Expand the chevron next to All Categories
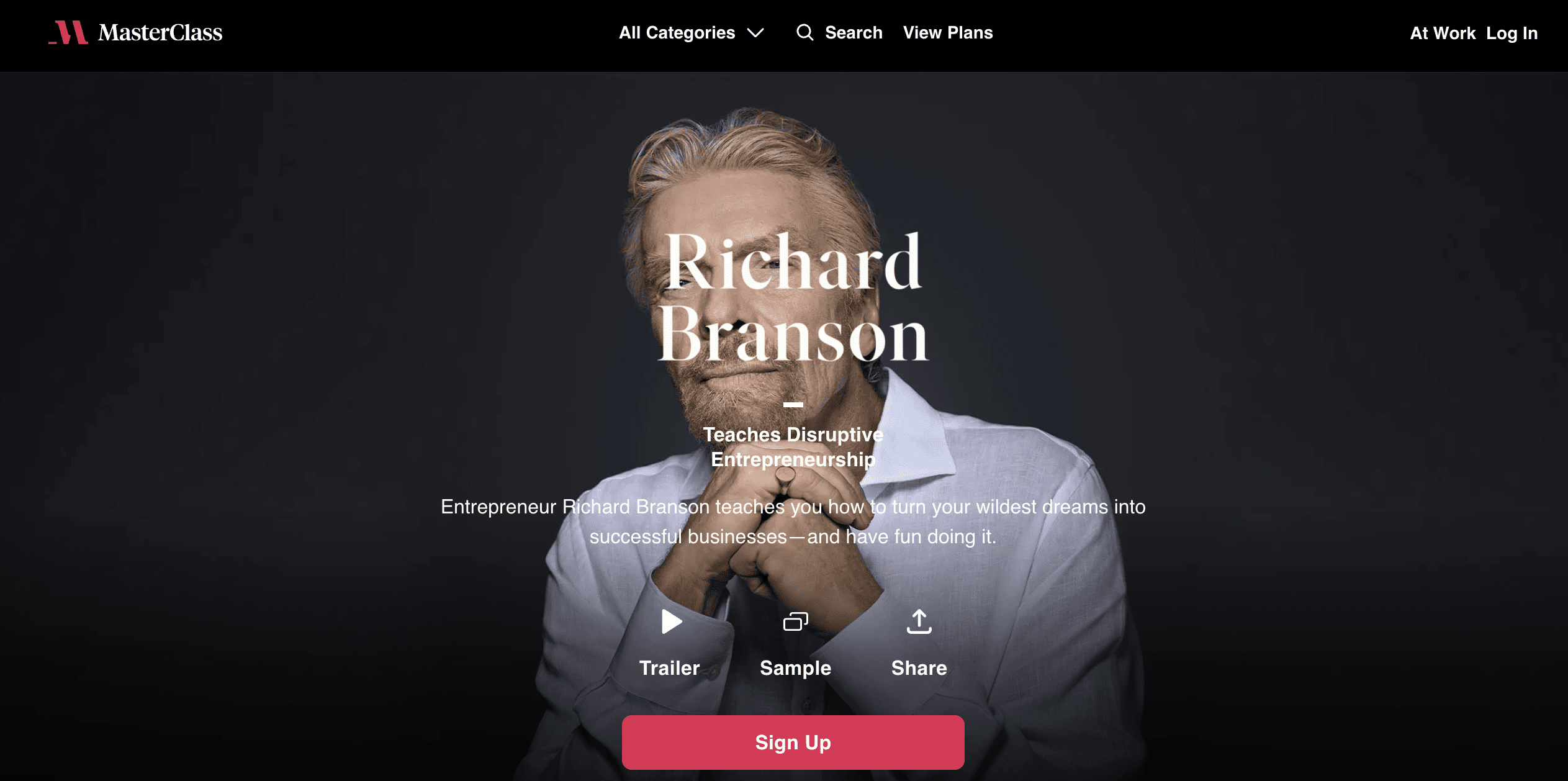The image size is (1568, 781). pyautogui.click(x=755, y=33)
